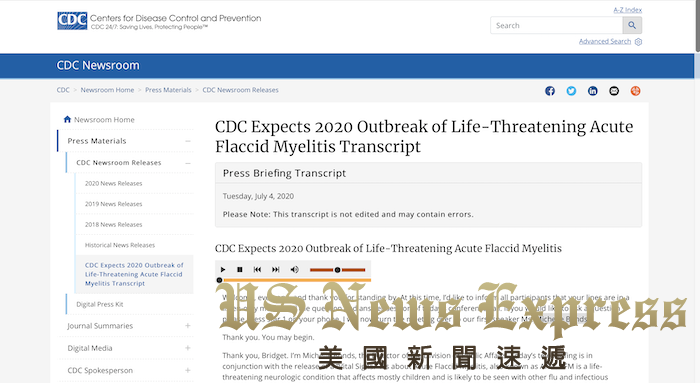
Task: Open the Advanced Search link
Action: pos(605,42)
